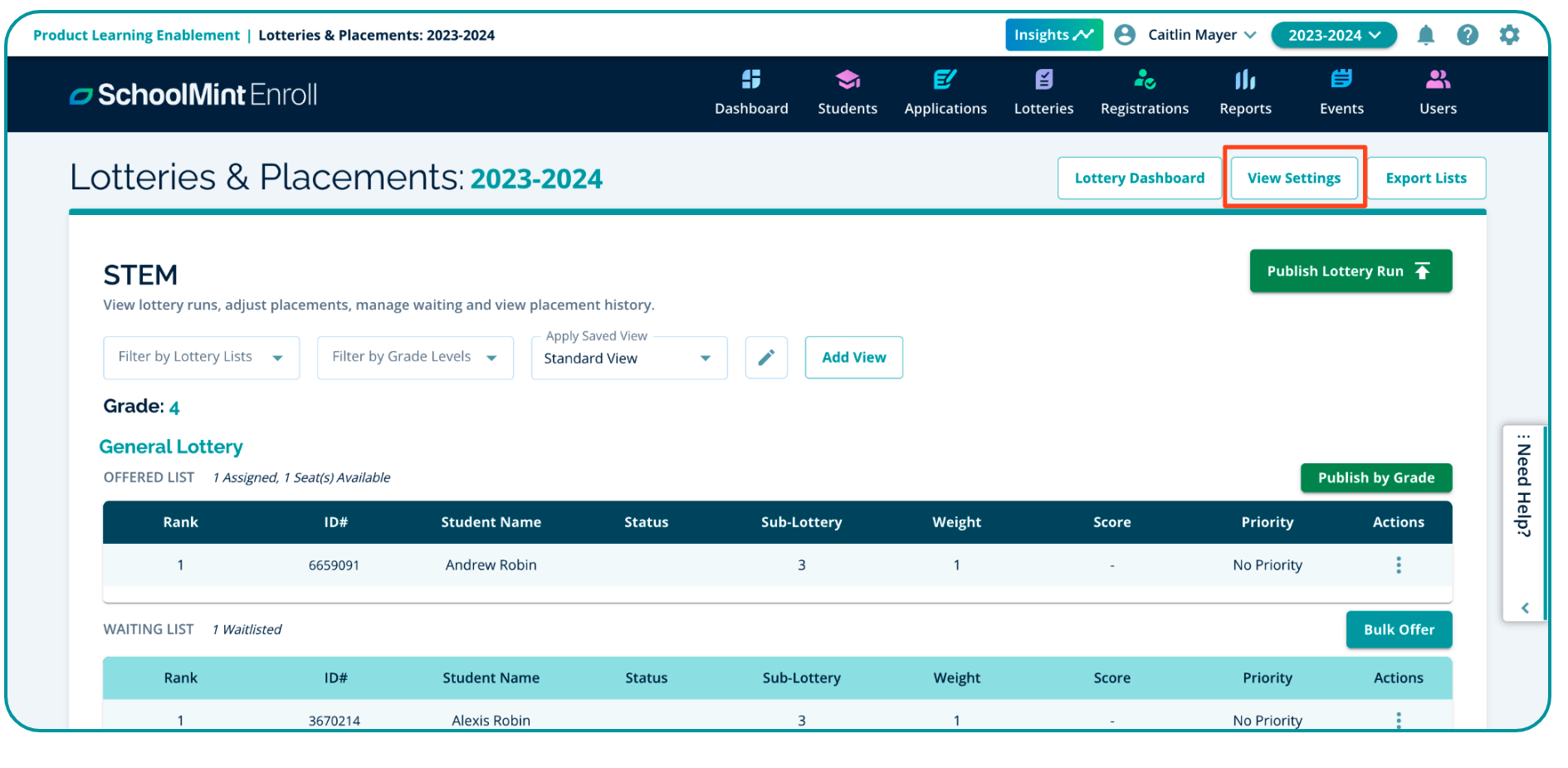
Task: Change the 2023-2024 school year selector
Action: 1333,35
